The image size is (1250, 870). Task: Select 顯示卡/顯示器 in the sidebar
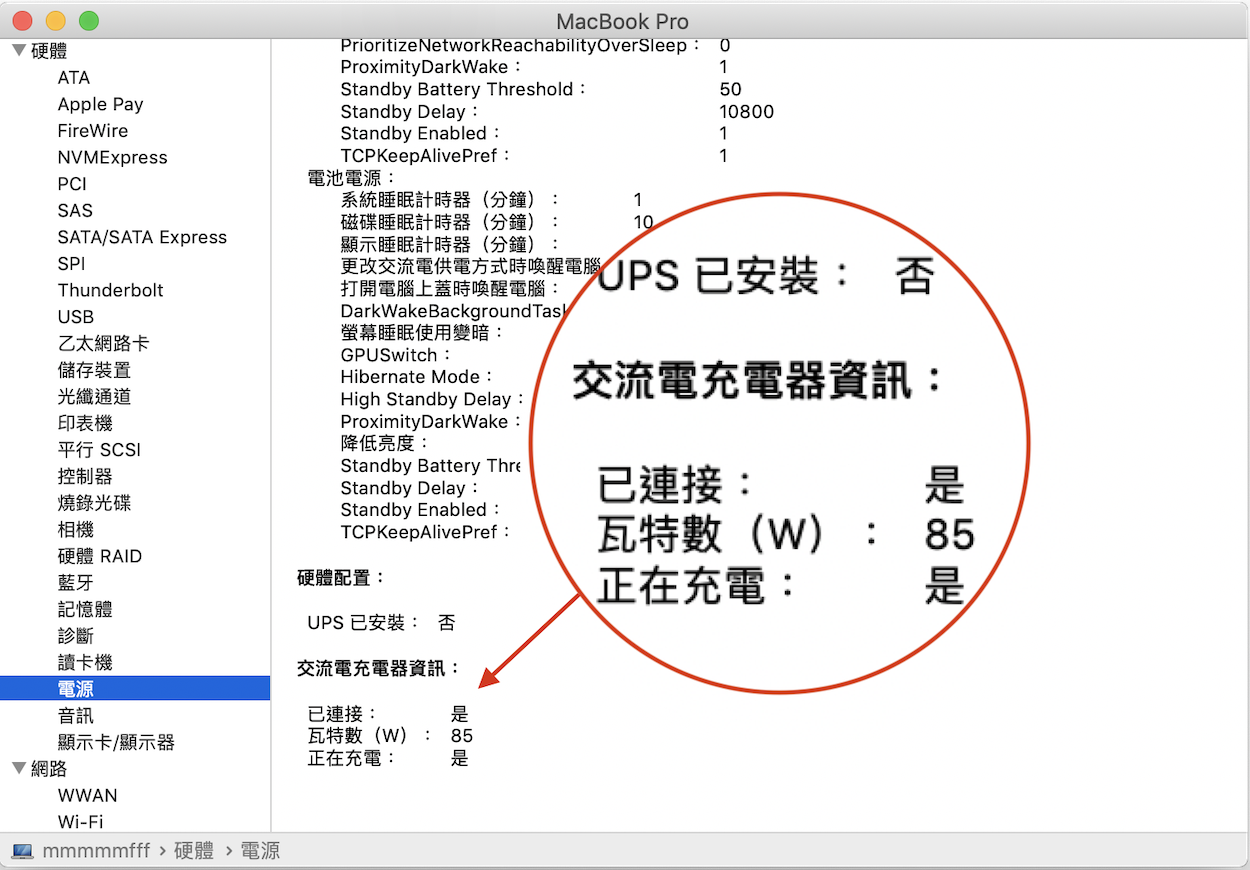[x=116, y=742]
